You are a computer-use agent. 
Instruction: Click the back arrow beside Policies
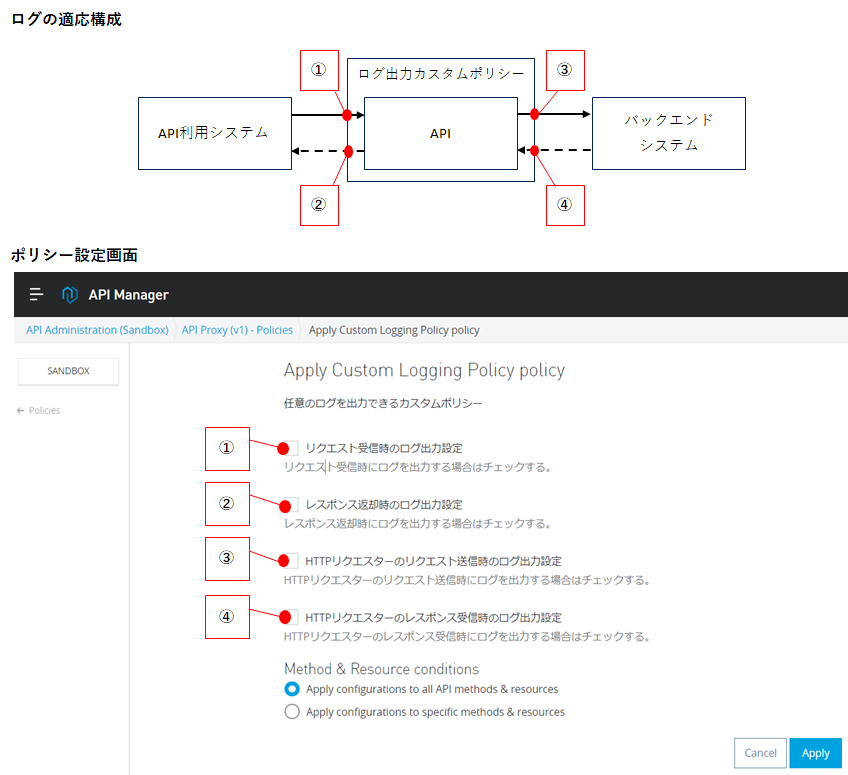[21, 410]
